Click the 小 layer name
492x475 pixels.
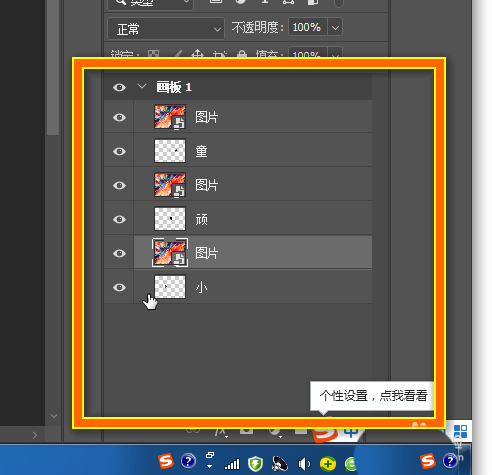tap(201, 287)
